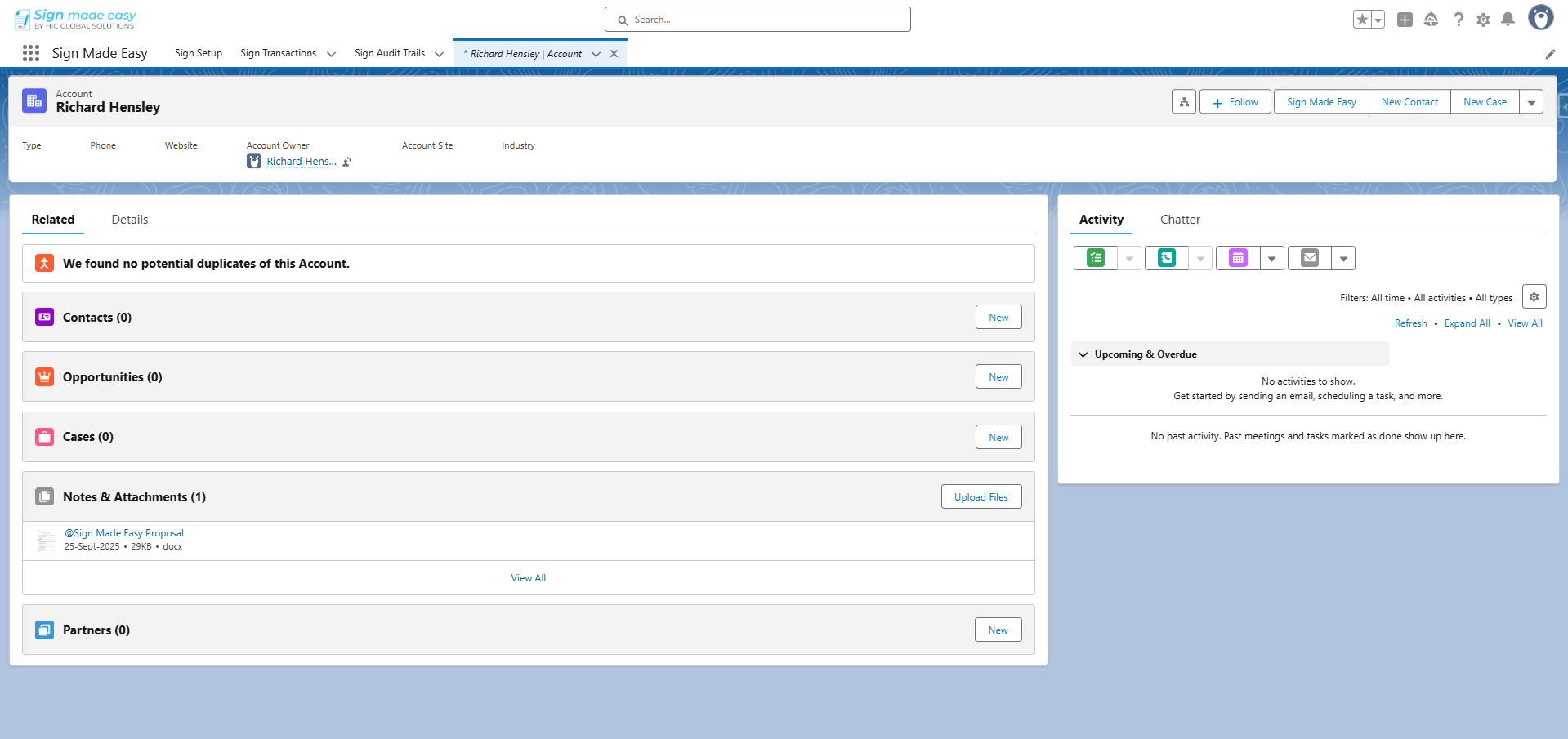Open the notifications bell
The image size is (1568, 739).
pos(1508,20)
